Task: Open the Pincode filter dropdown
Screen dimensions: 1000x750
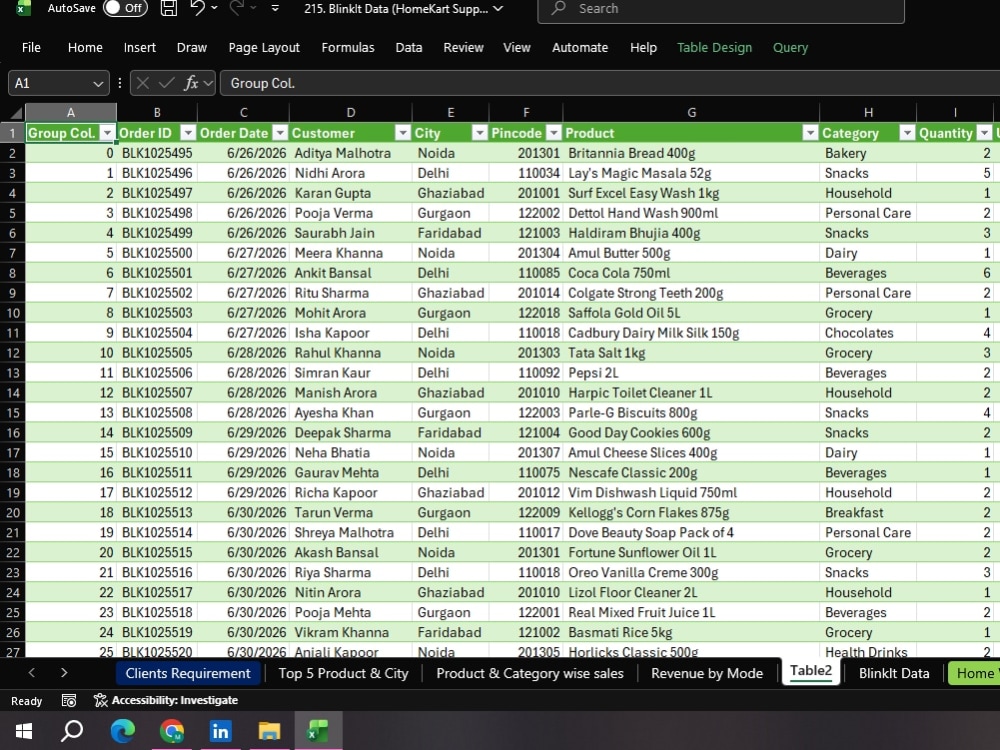Action: click(x=554, y=133)
